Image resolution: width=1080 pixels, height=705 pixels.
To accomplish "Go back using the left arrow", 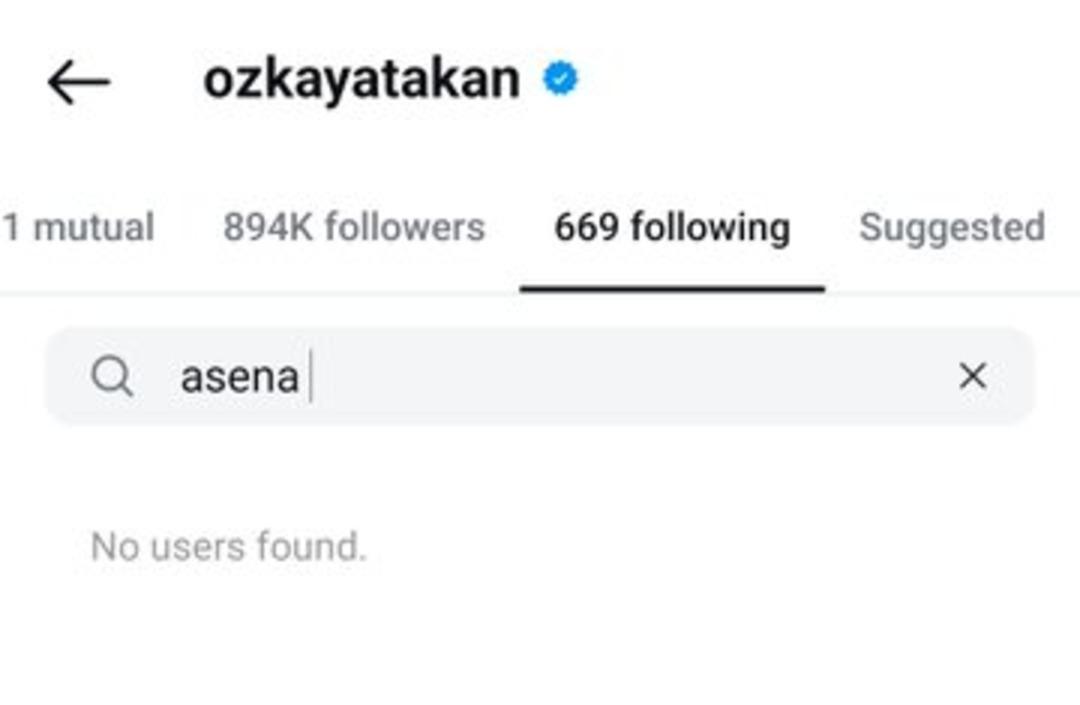I will [x=79, y=82].
